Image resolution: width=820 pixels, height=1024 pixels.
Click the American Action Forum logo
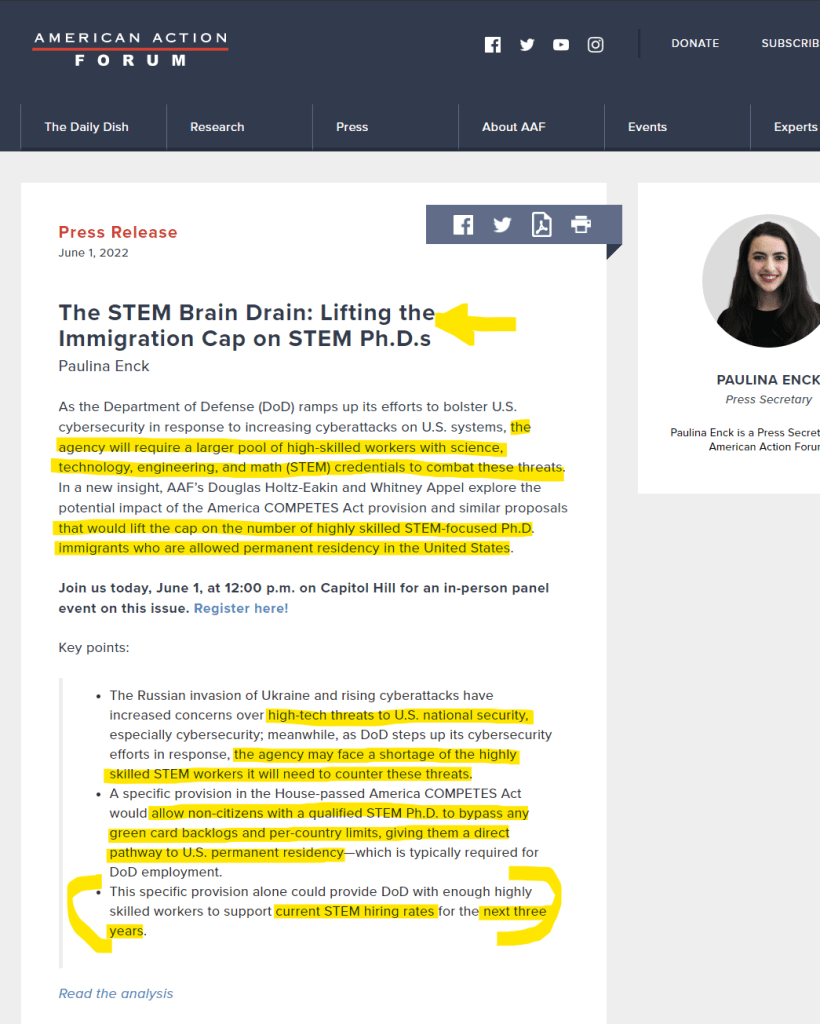(x=130, y=49)
